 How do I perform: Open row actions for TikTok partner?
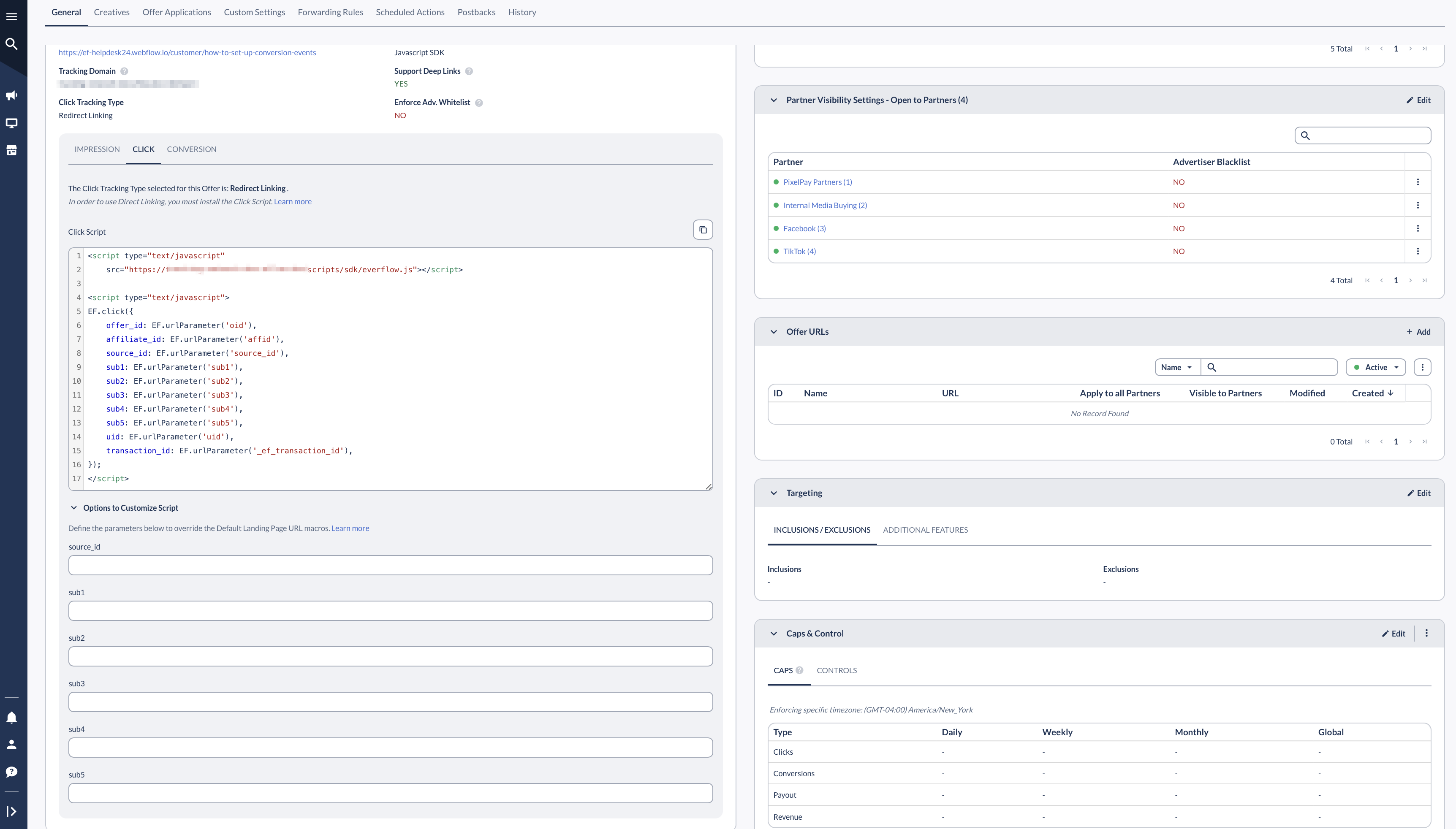coord(1418,251)
